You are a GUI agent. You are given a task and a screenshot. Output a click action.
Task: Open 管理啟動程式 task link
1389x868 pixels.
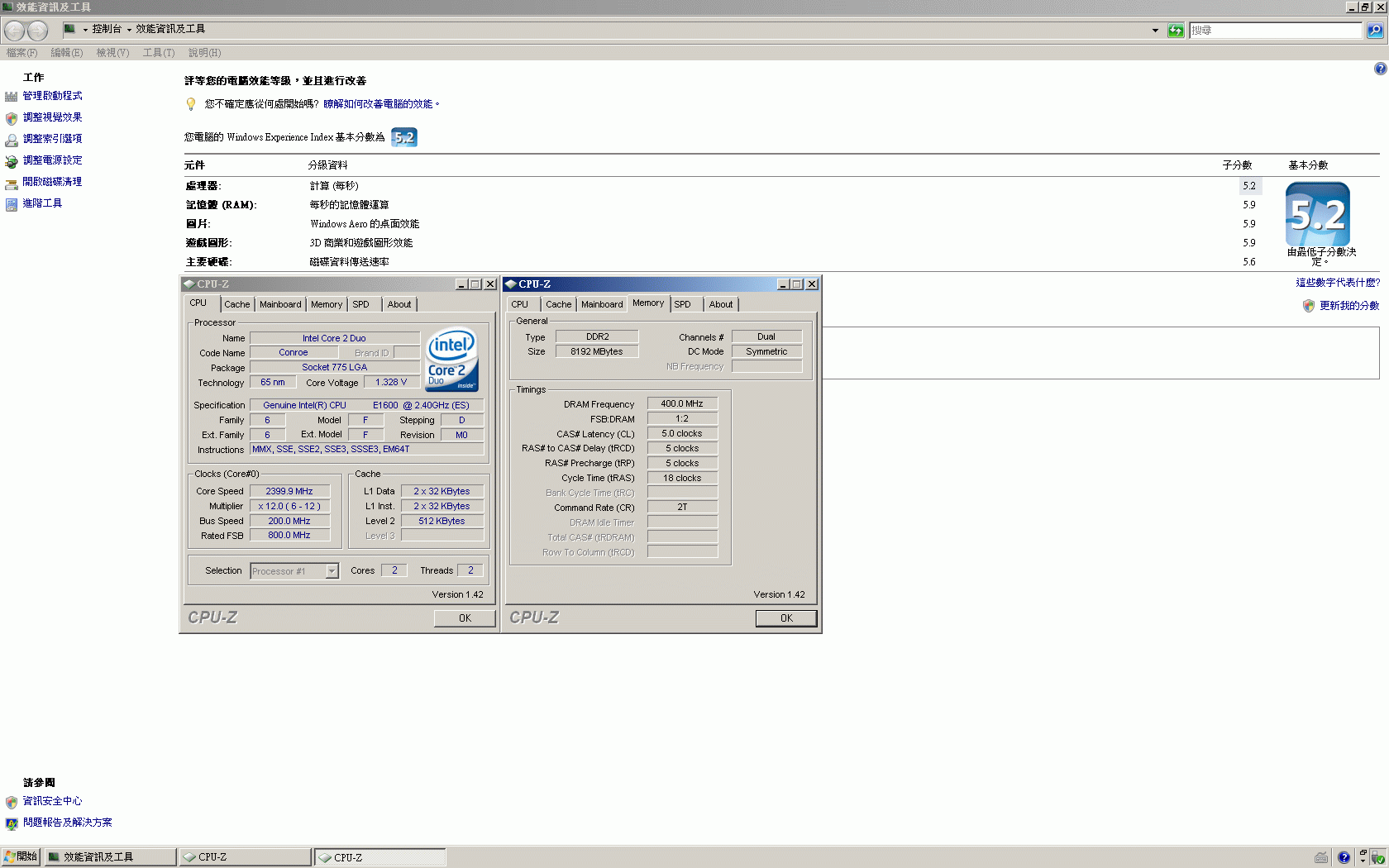pos(53,96)
